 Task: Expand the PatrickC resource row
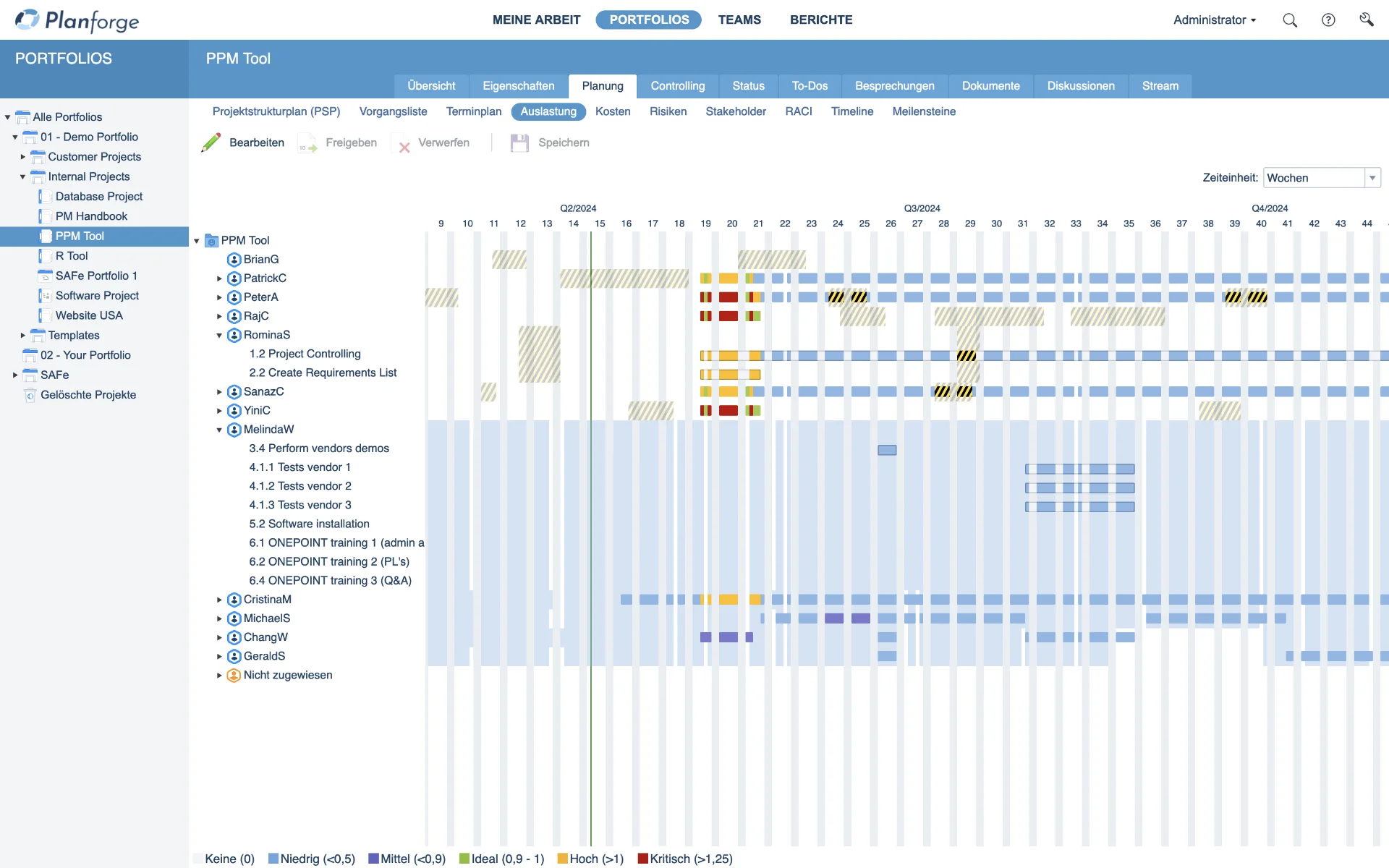220,278
